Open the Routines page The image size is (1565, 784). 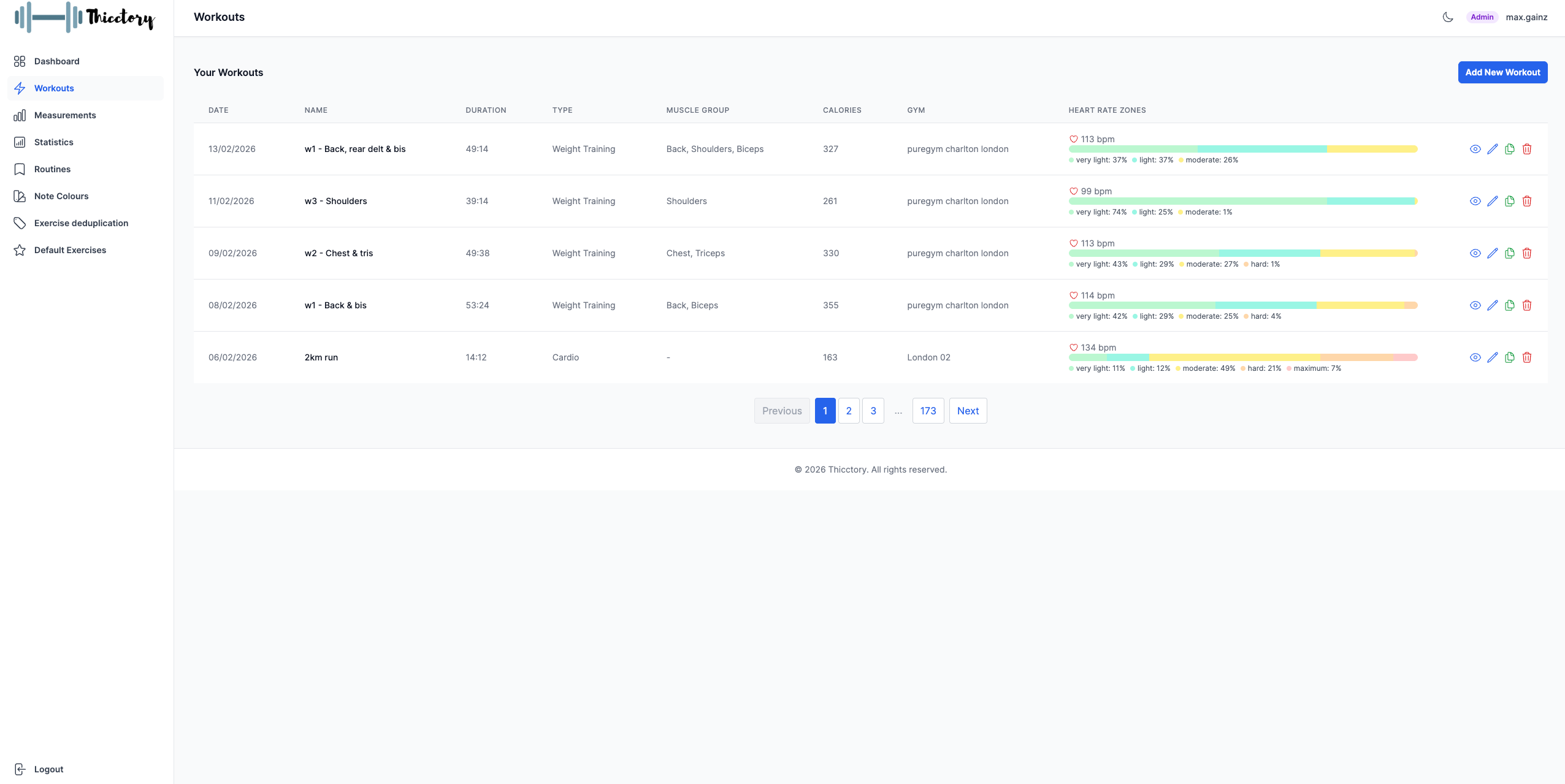[x=52, y=169]
